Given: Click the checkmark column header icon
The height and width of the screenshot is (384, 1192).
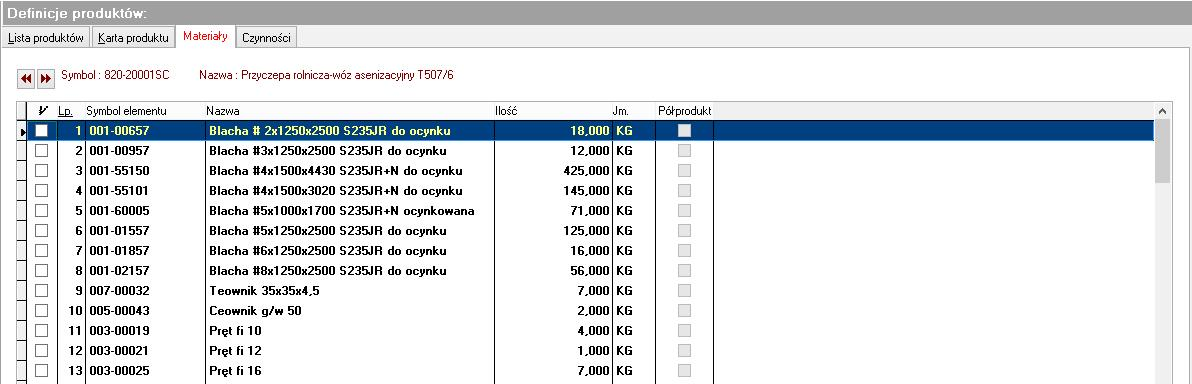Looking at the screenshot, I should (42, 111).
